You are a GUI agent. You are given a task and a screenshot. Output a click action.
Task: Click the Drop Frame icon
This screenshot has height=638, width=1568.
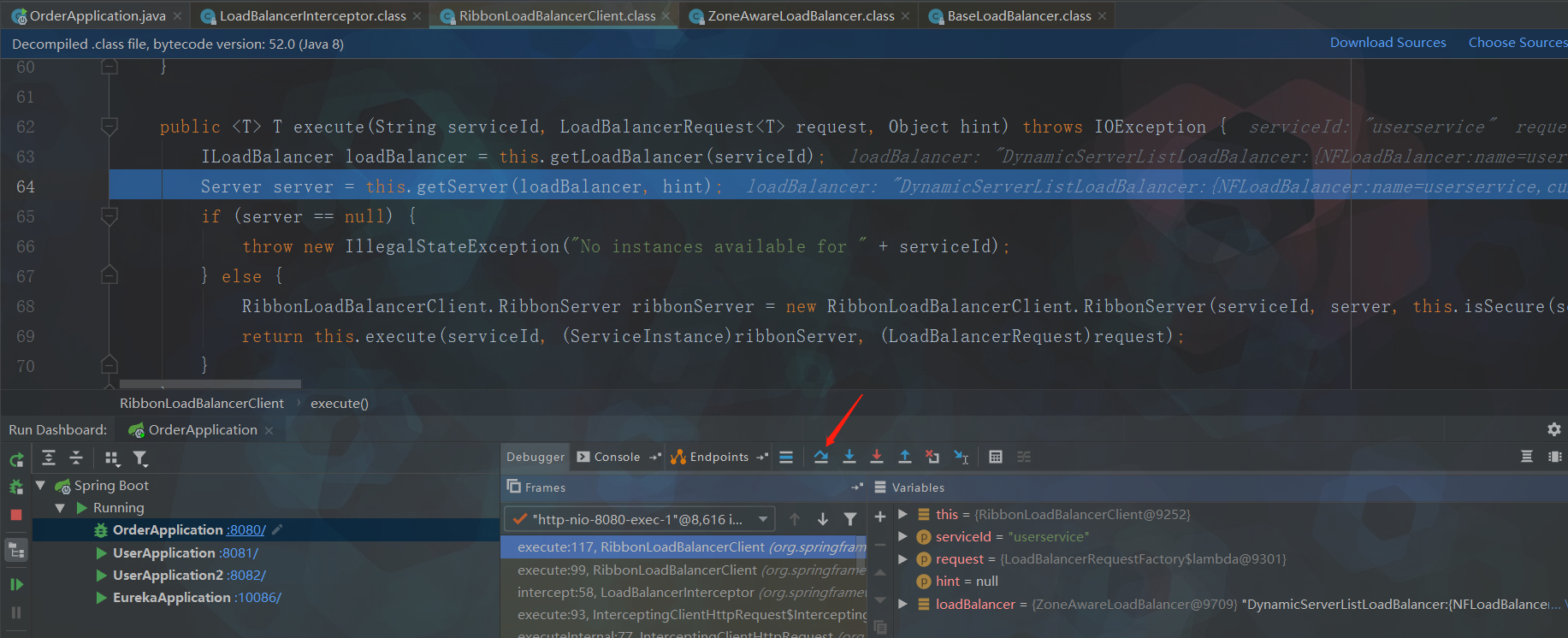[932, 457]
